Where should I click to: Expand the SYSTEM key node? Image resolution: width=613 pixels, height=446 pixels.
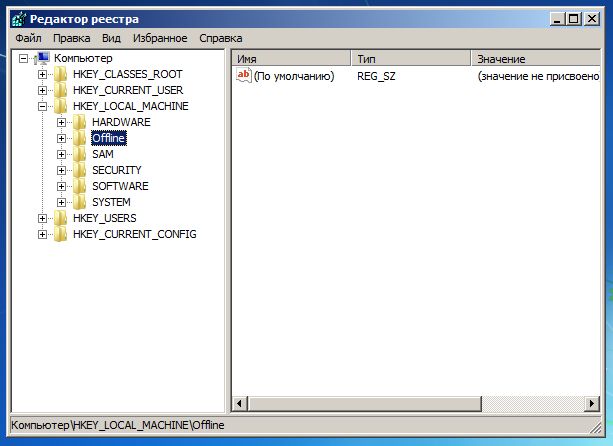61,202
